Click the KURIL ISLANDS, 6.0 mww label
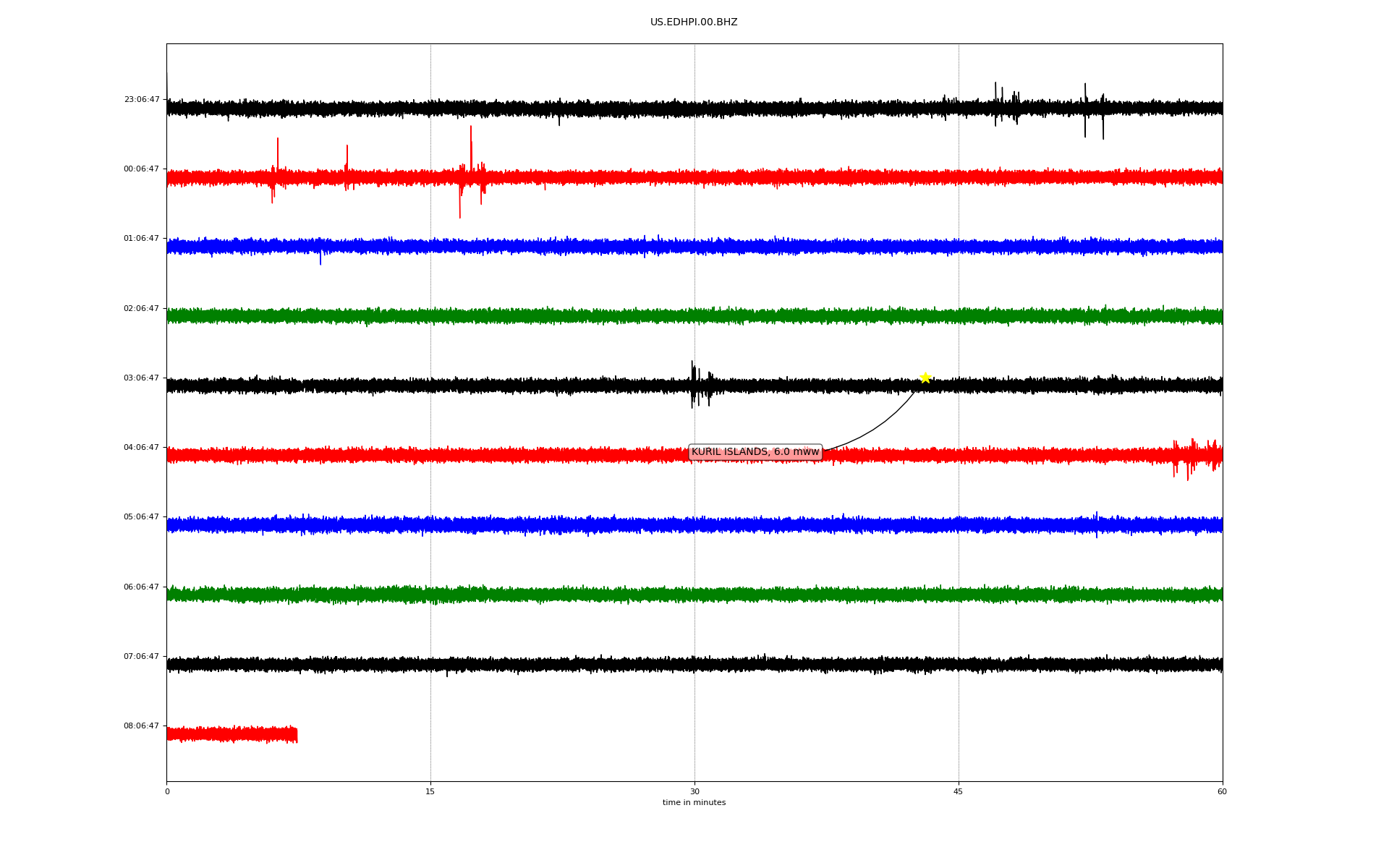Screen dimensions: 1389x868 (755, 452)
